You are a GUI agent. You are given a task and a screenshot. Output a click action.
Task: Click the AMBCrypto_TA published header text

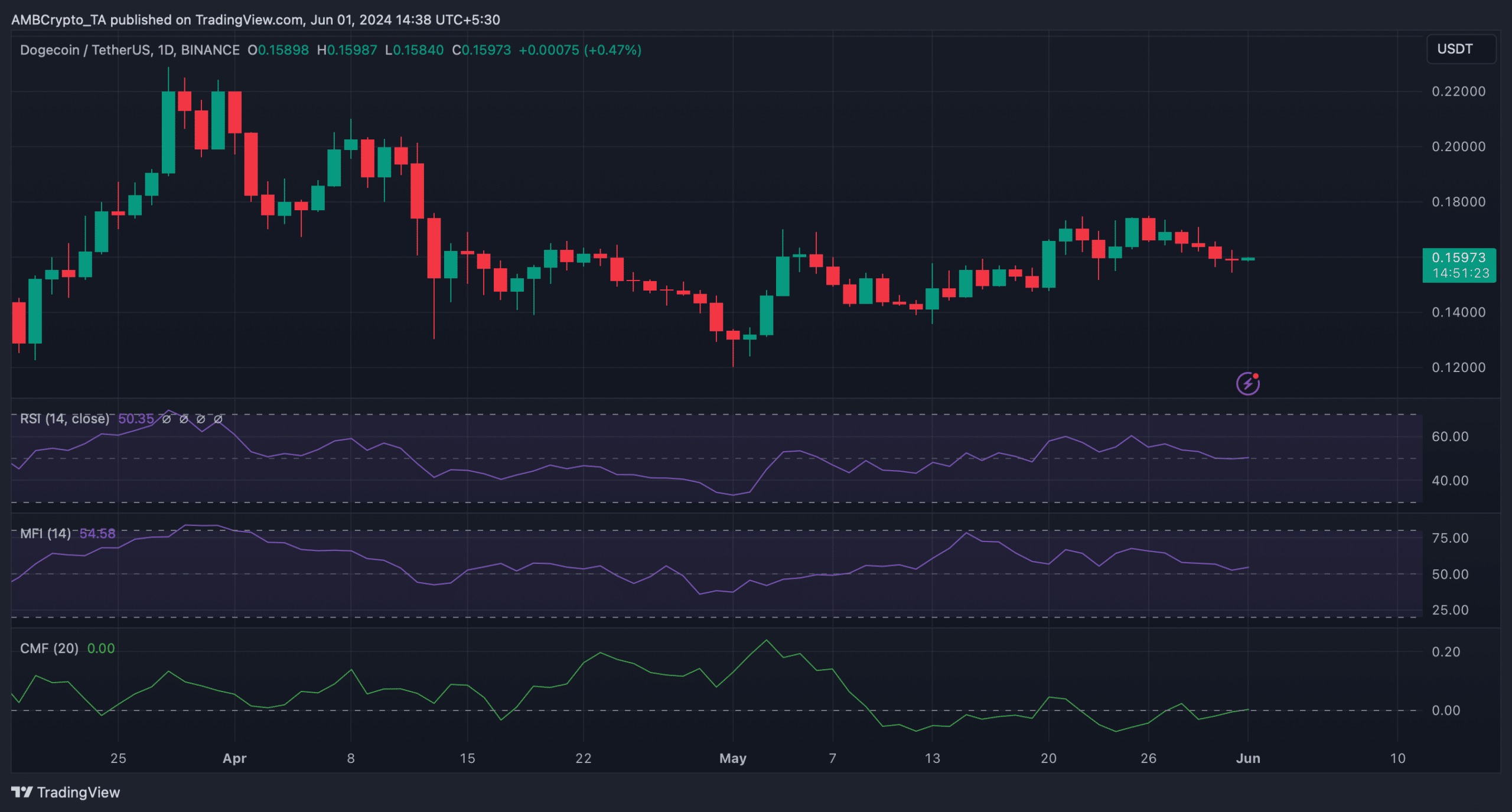(256, 20)
